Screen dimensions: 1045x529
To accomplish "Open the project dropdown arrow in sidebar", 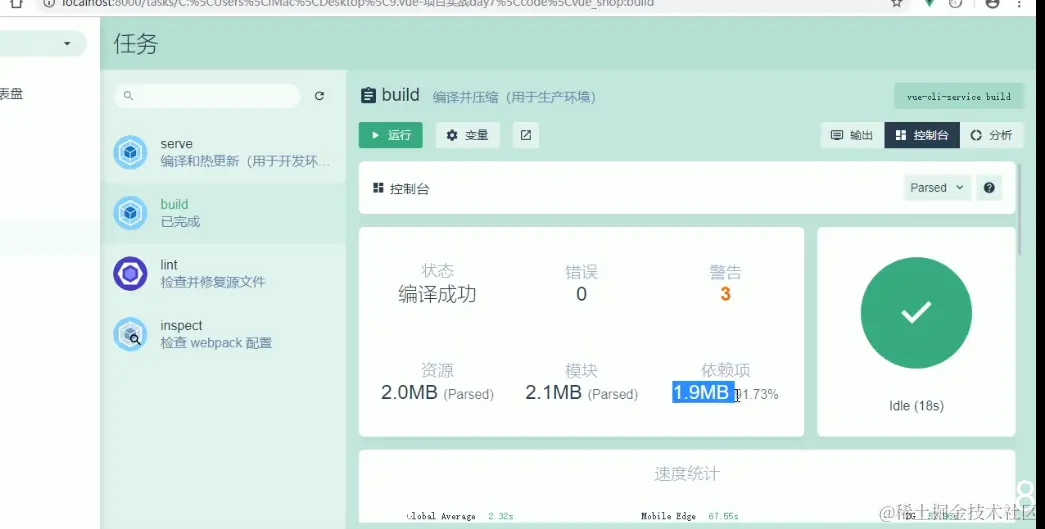I will pos(67,44).
